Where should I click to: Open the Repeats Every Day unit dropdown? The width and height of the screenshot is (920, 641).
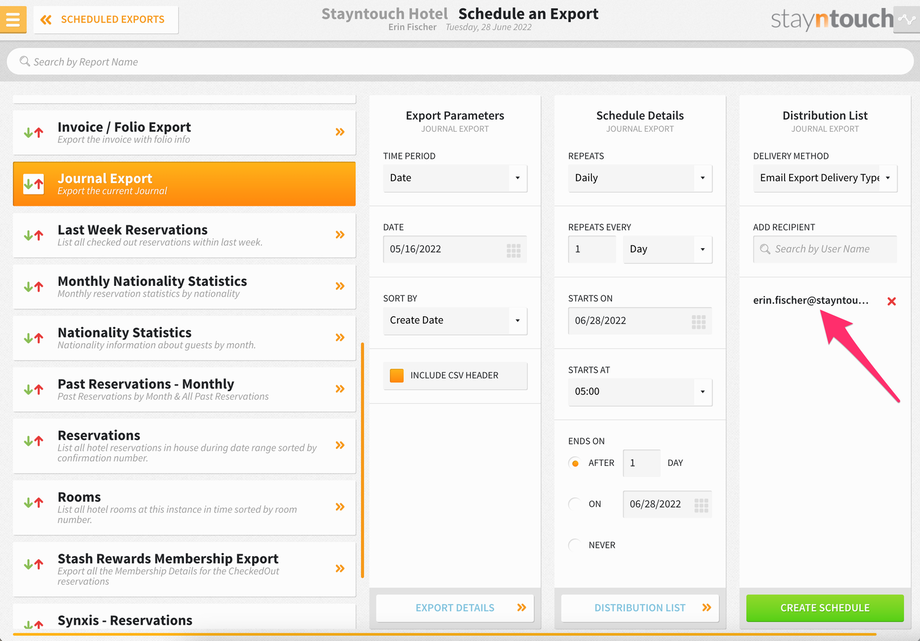(x=667, y=249)
